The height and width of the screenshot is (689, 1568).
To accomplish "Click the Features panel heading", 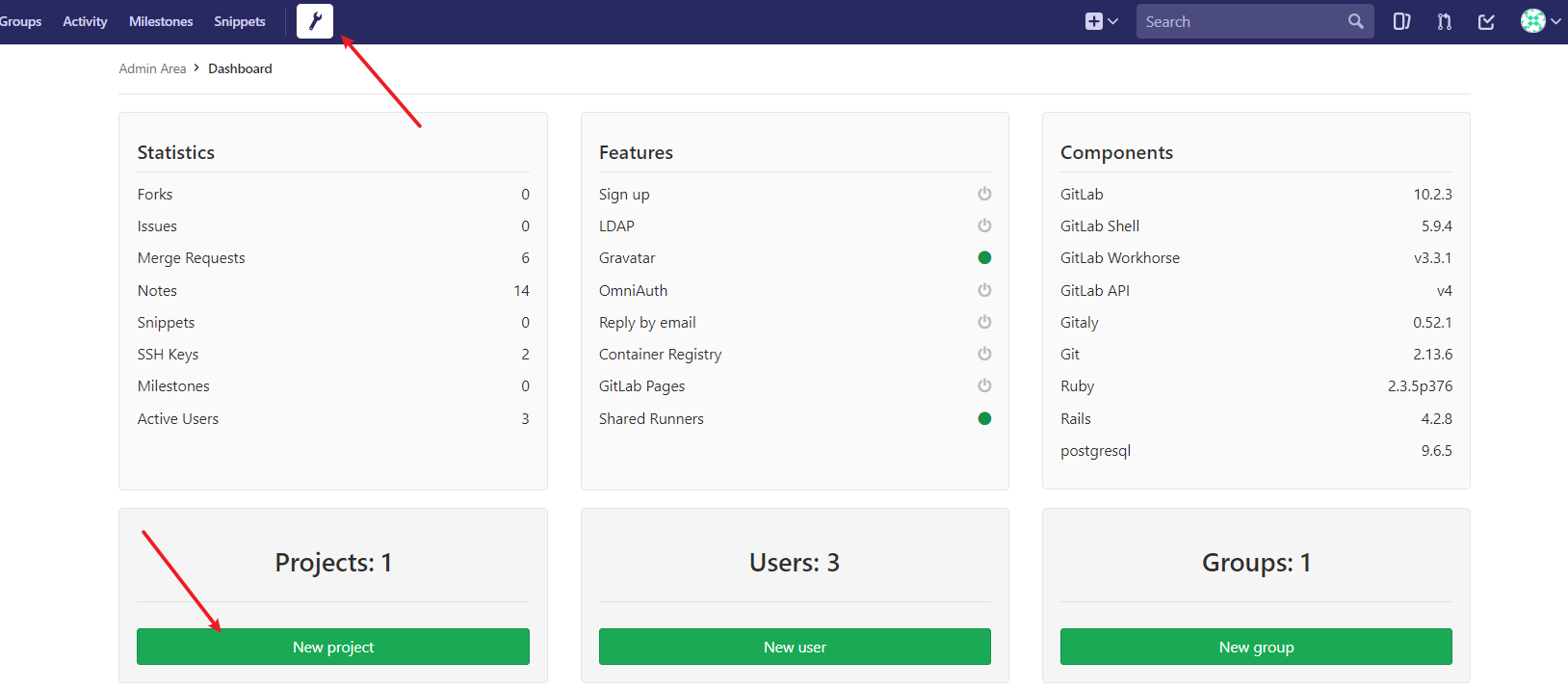I will tap(636, 152).
